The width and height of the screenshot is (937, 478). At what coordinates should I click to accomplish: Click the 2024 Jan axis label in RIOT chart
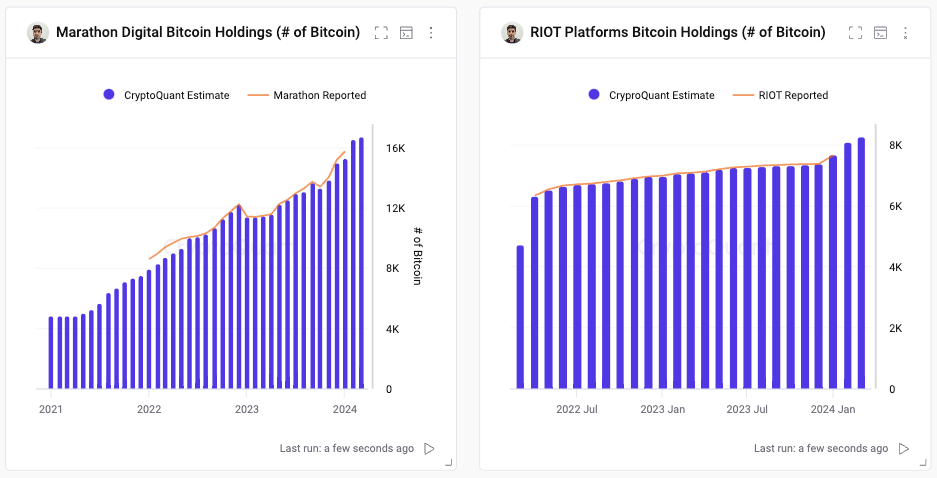click(x=833, y=409)
